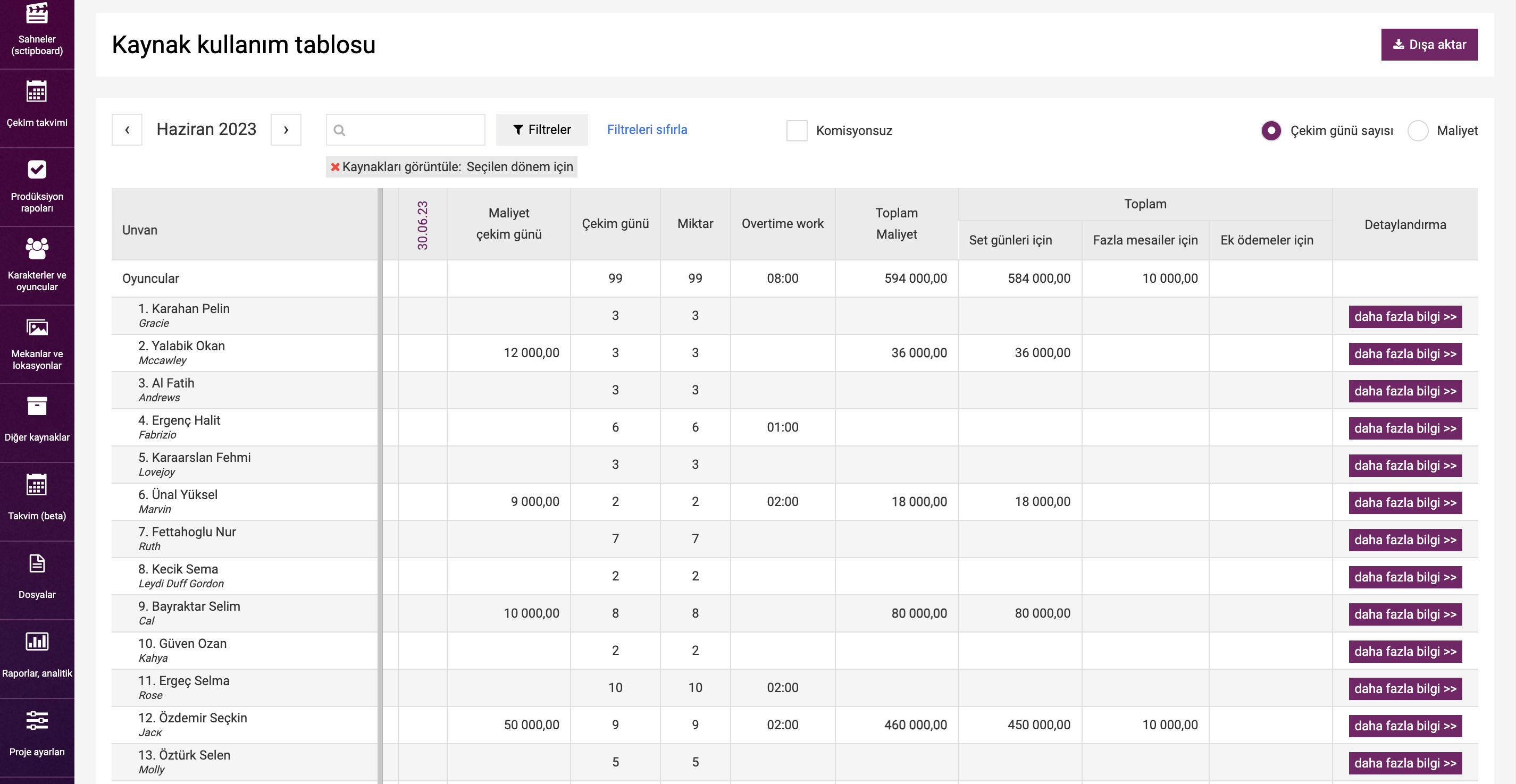Open Çekim takvimi calendar icon

[x=37, y=92]
